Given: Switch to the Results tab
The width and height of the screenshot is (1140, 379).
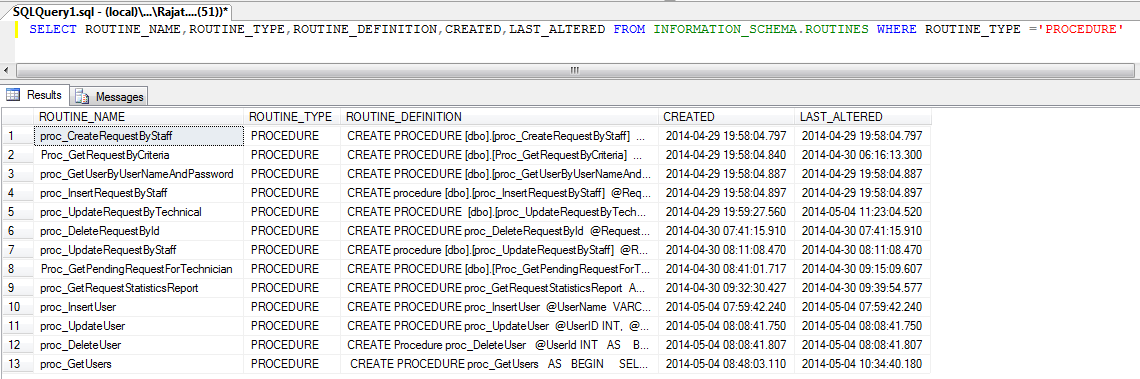Looking at the screenshot, I should pos(35,95).
